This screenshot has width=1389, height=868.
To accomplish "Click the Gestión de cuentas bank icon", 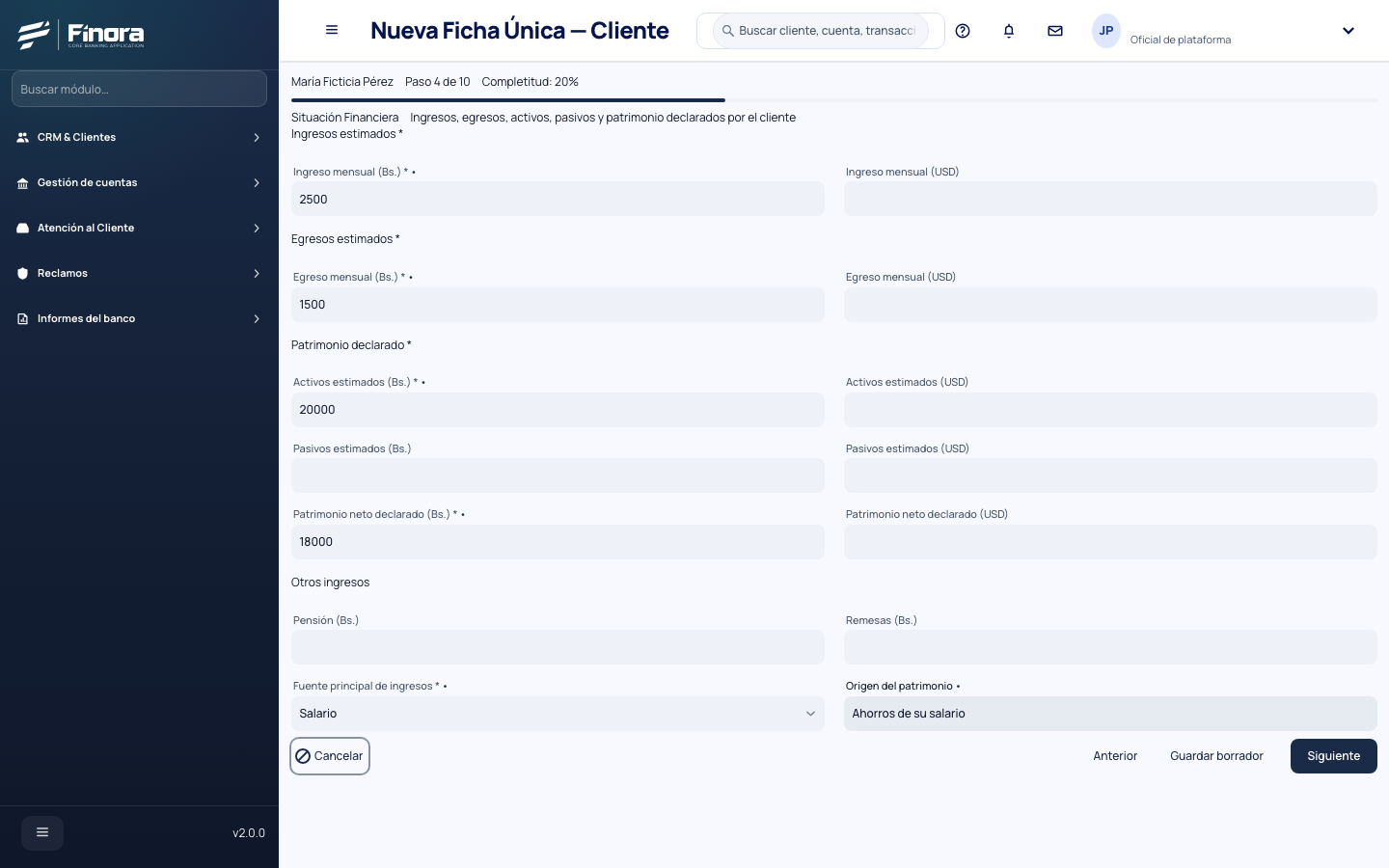I will (x=22, y=182).
